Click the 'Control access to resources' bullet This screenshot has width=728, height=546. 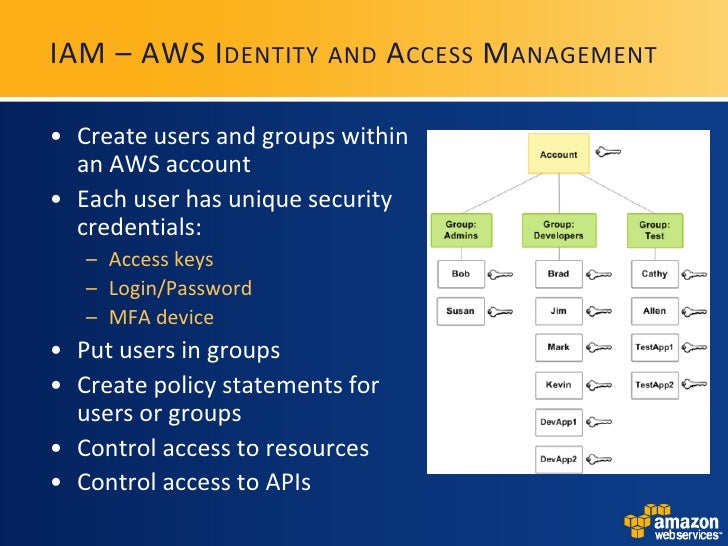click(x=223, y=448)
